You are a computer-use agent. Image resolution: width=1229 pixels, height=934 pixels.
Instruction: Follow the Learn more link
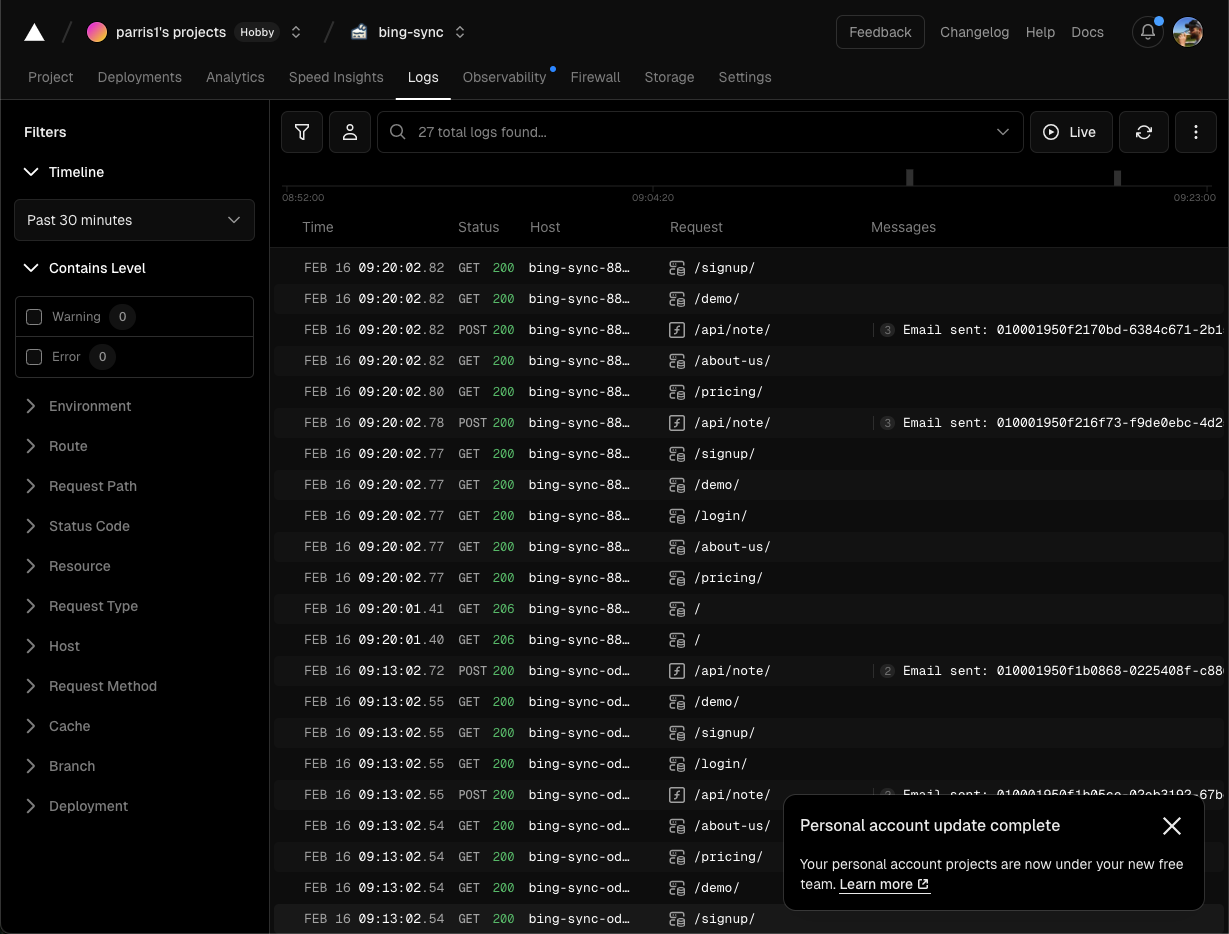pos(885,884)
